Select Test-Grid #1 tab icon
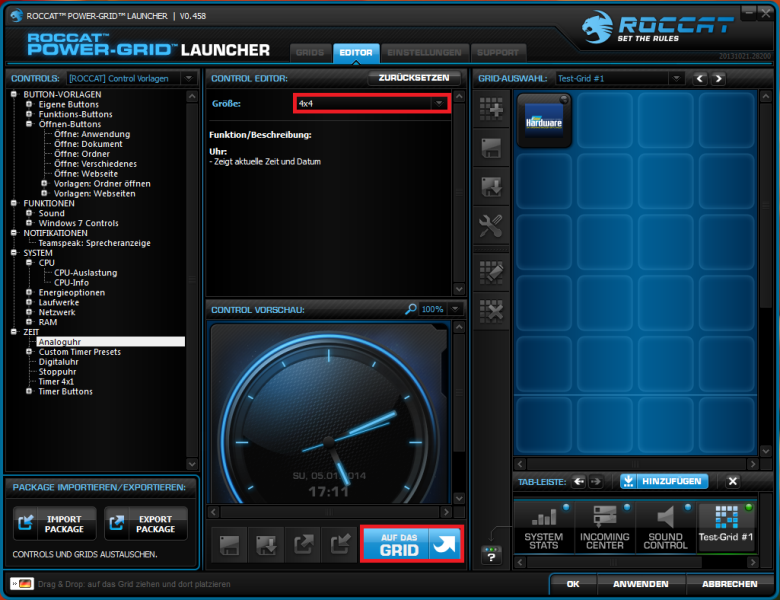 pyautogui.click(x=726, y=525)
